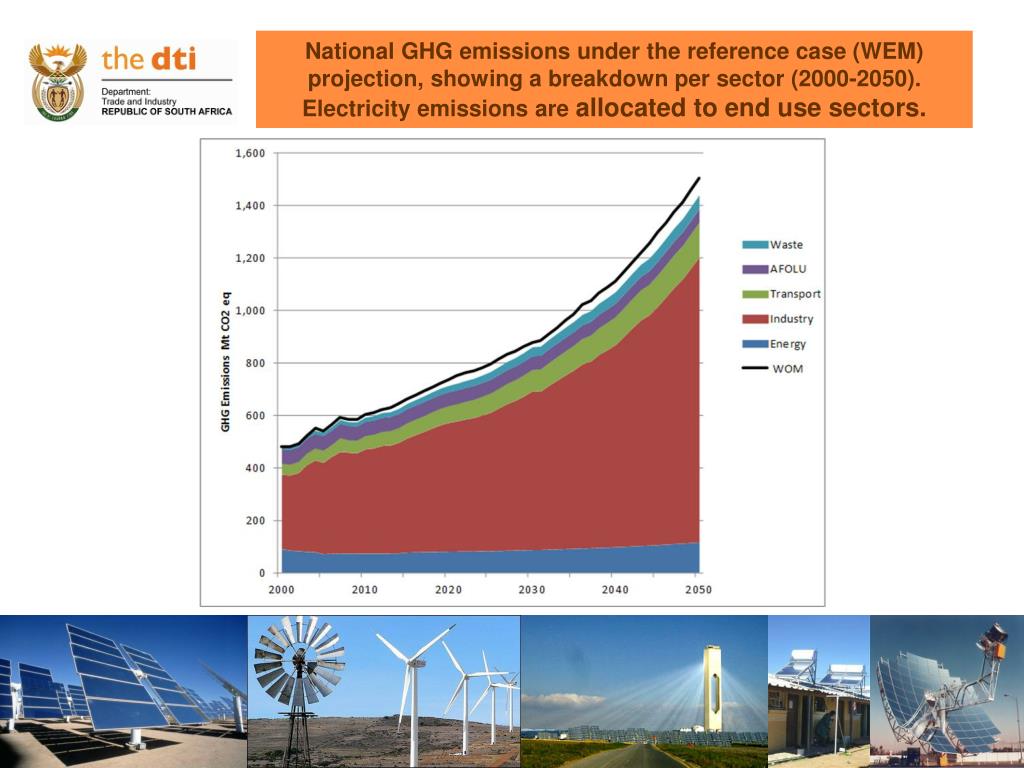
Task: Click the orange slide title banner
Action: [614, 79]
